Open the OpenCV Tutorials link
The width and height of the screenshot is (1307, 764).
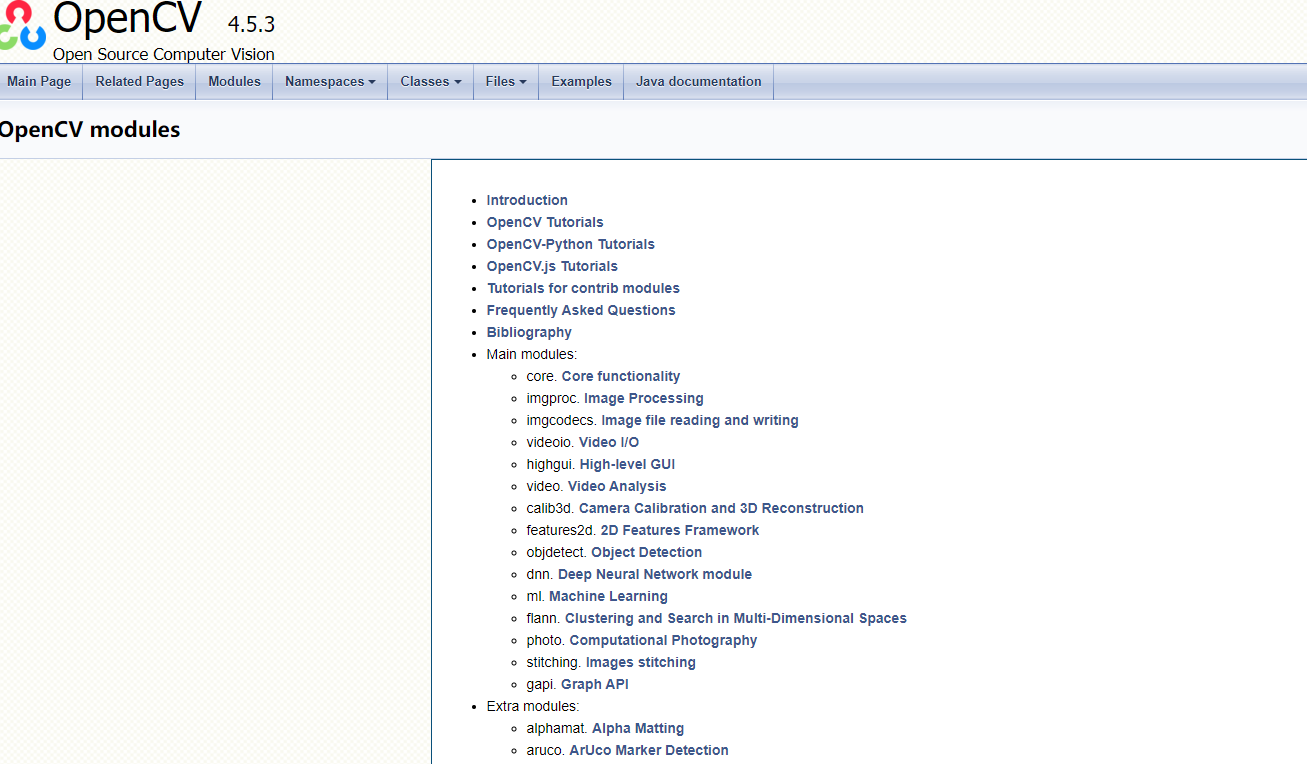pos(545,222)
